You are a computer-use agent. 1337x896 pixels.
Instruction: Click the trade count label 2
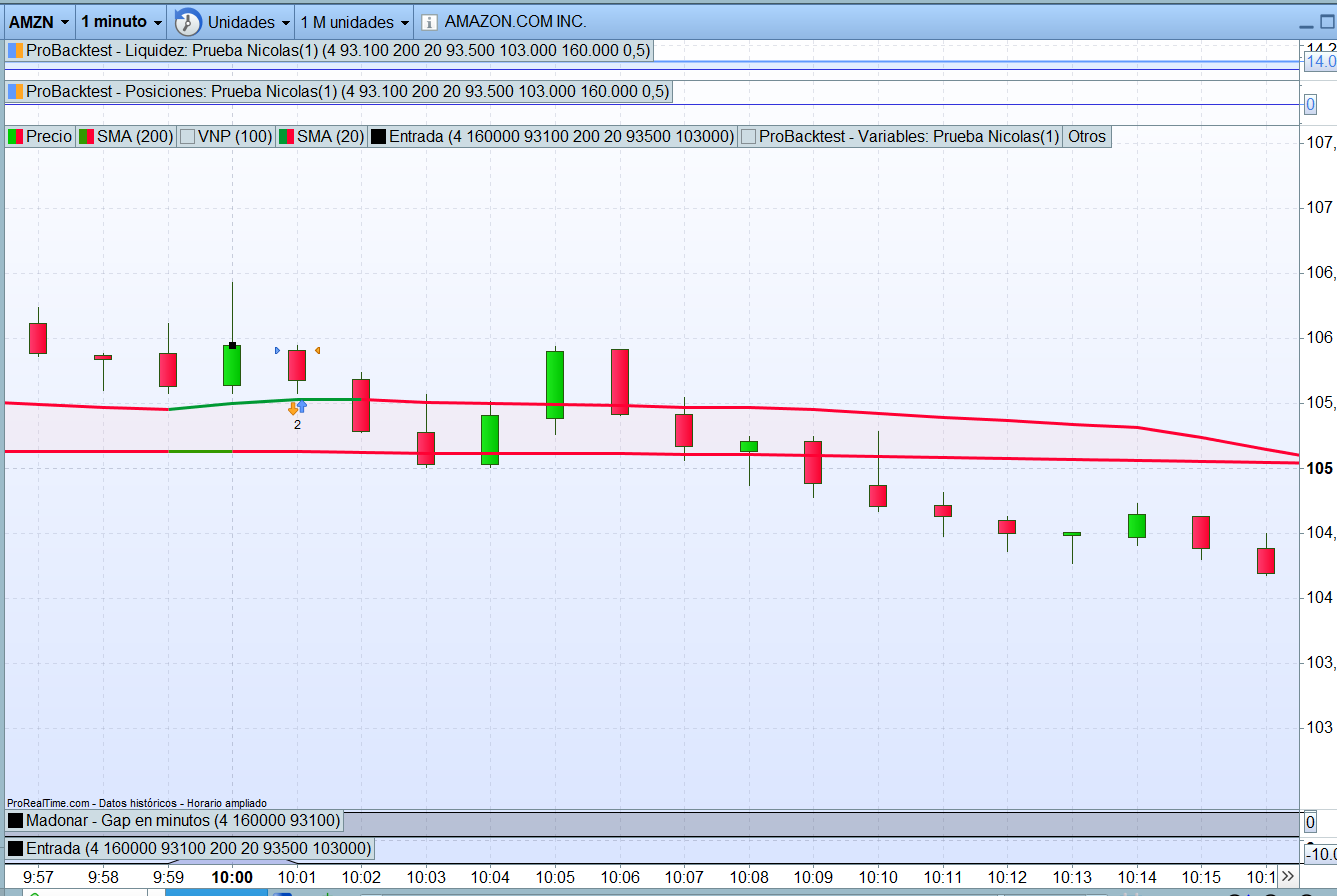[297, 425]
